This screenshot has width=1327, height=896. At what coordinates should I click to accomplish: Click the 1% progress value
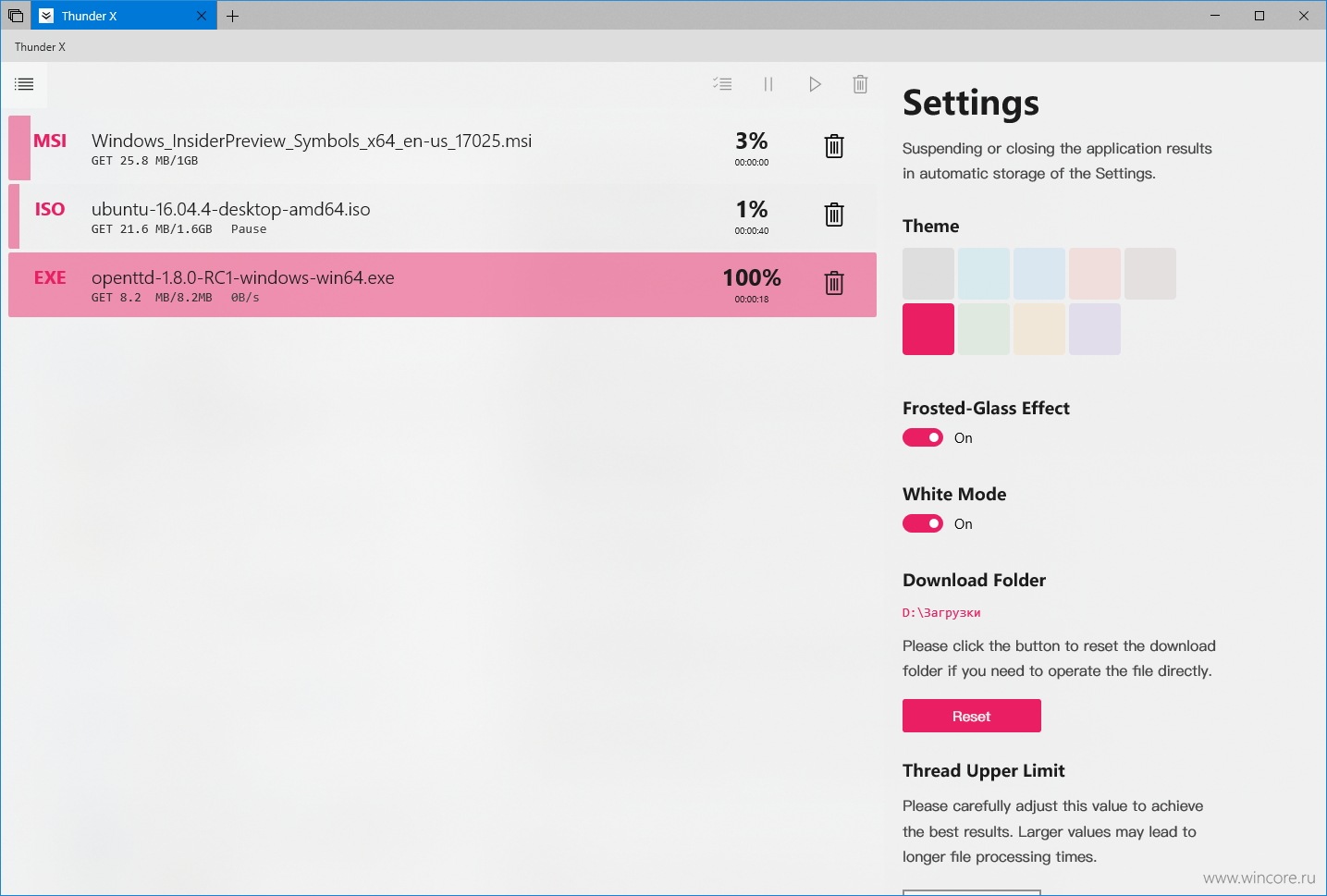(752, 209)
